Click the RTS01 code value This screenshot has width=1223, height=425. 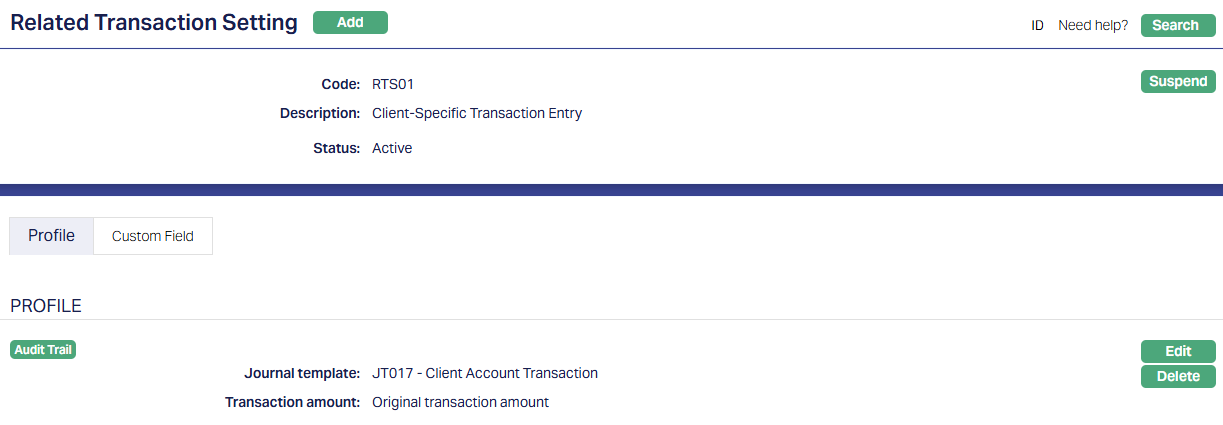[393, 84]
